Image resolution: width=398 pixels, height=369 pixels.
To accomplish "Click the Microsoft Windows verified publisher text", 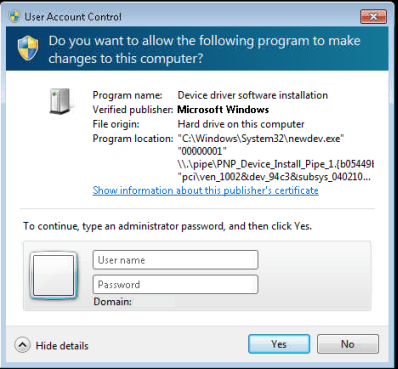I will (223, 110).
